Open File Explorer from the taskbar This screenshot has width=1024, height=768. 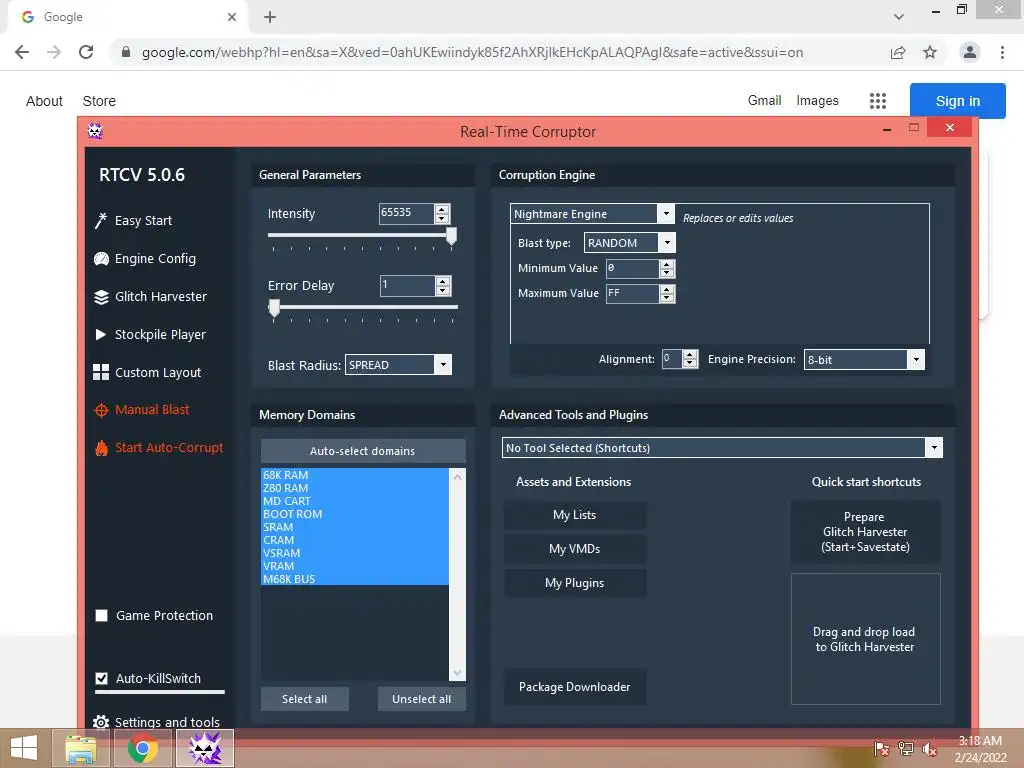(81, 748)
